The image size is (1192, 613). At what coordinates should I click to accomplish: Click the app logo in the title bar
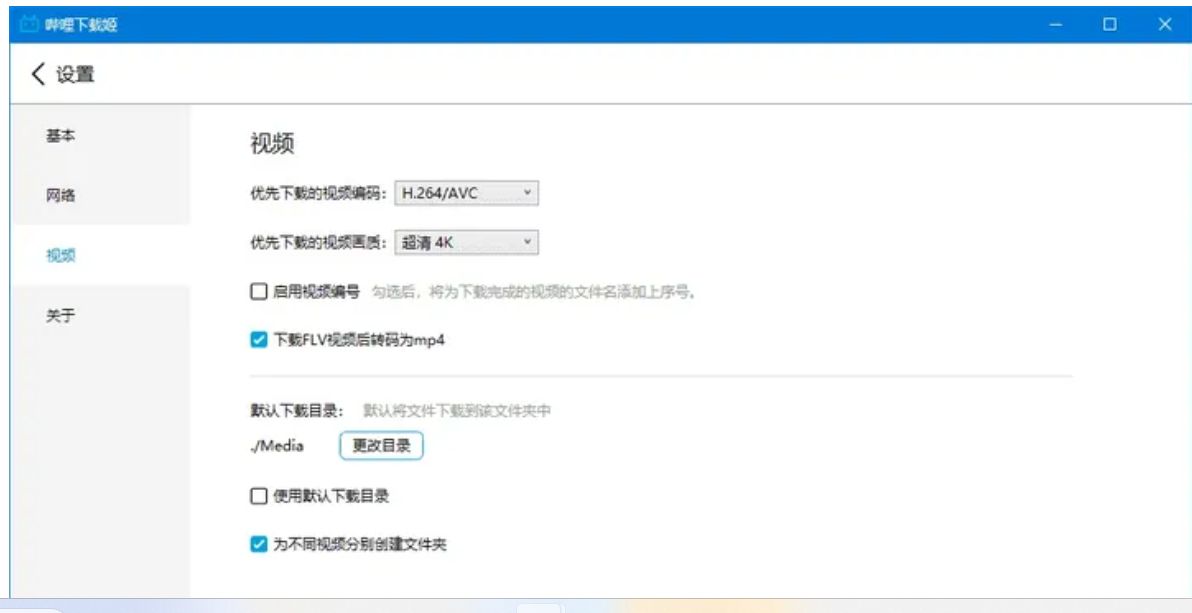29,24
